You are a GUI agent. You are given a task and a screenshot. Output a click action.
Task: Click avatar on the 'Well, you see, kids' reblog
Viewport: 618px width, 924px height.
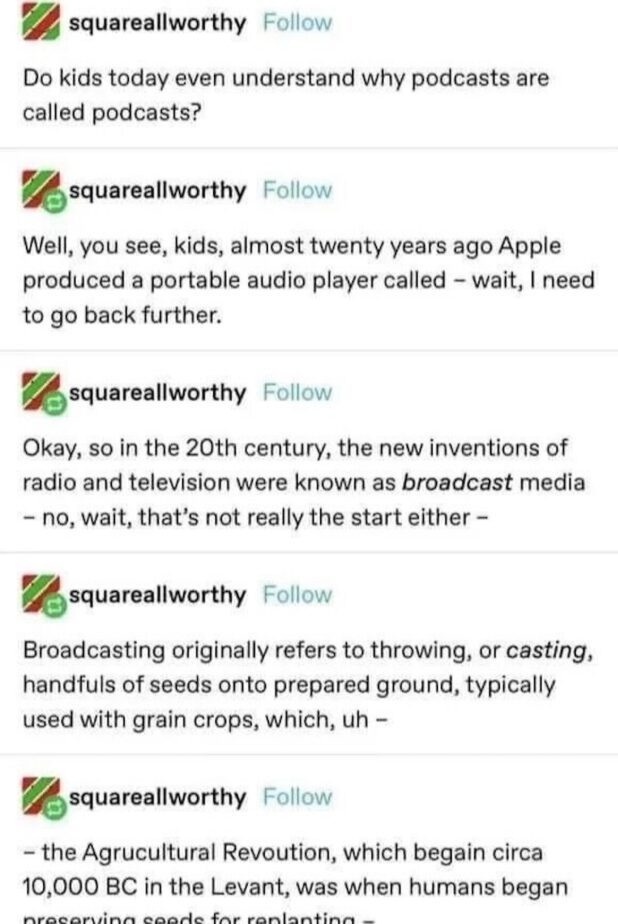pos(43,191)
